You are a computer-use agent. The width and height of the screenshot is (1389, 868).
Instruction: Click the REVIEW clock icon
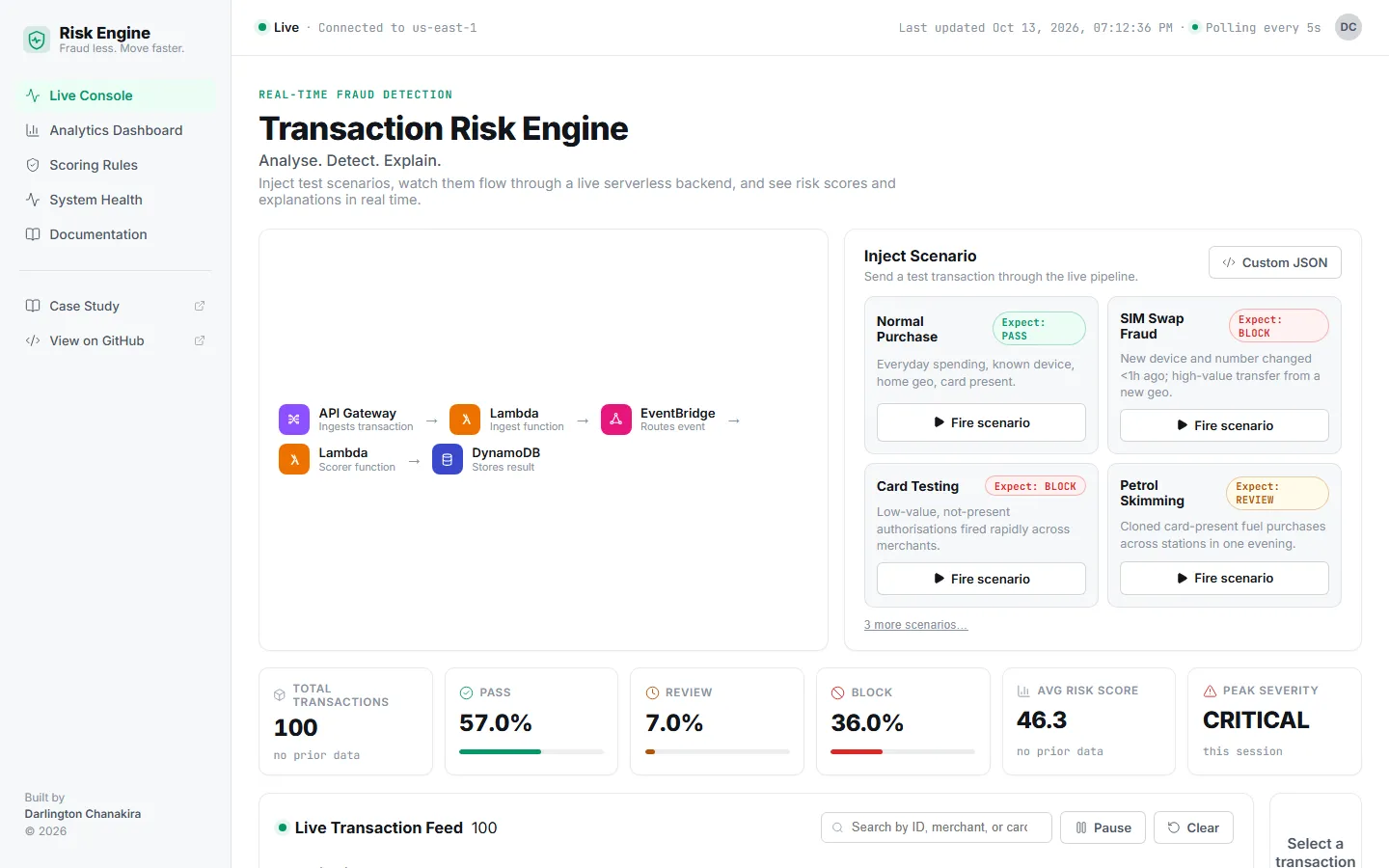tap(652, 692)
